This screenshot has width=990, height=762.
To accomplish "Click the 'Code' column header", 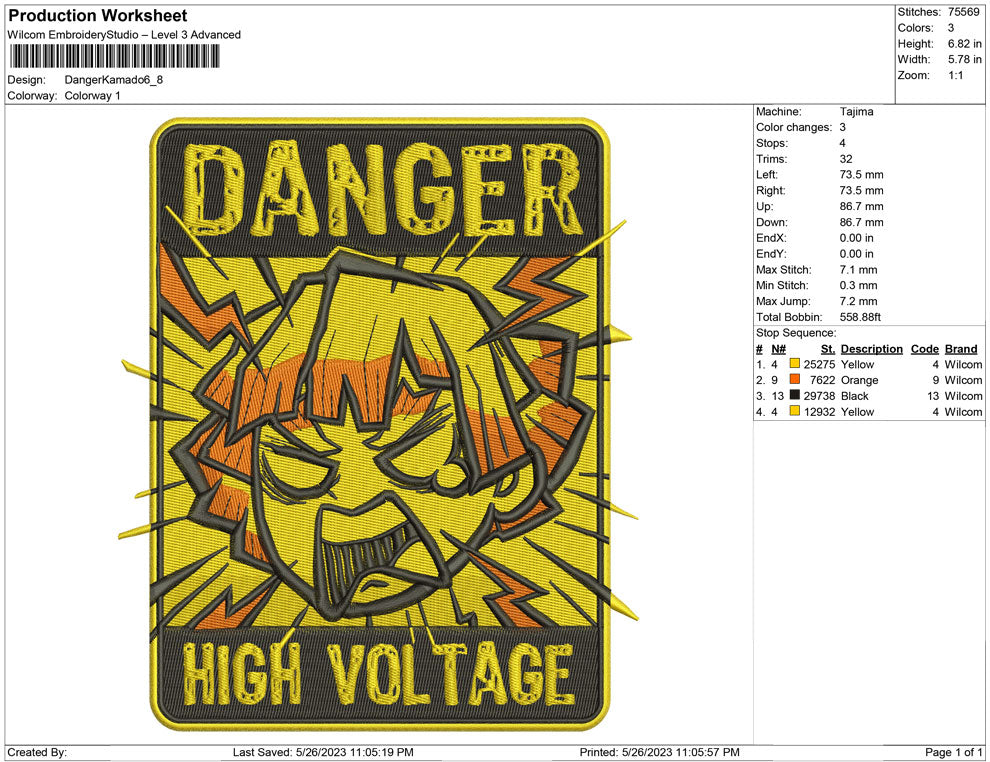I will click(924, 348).
